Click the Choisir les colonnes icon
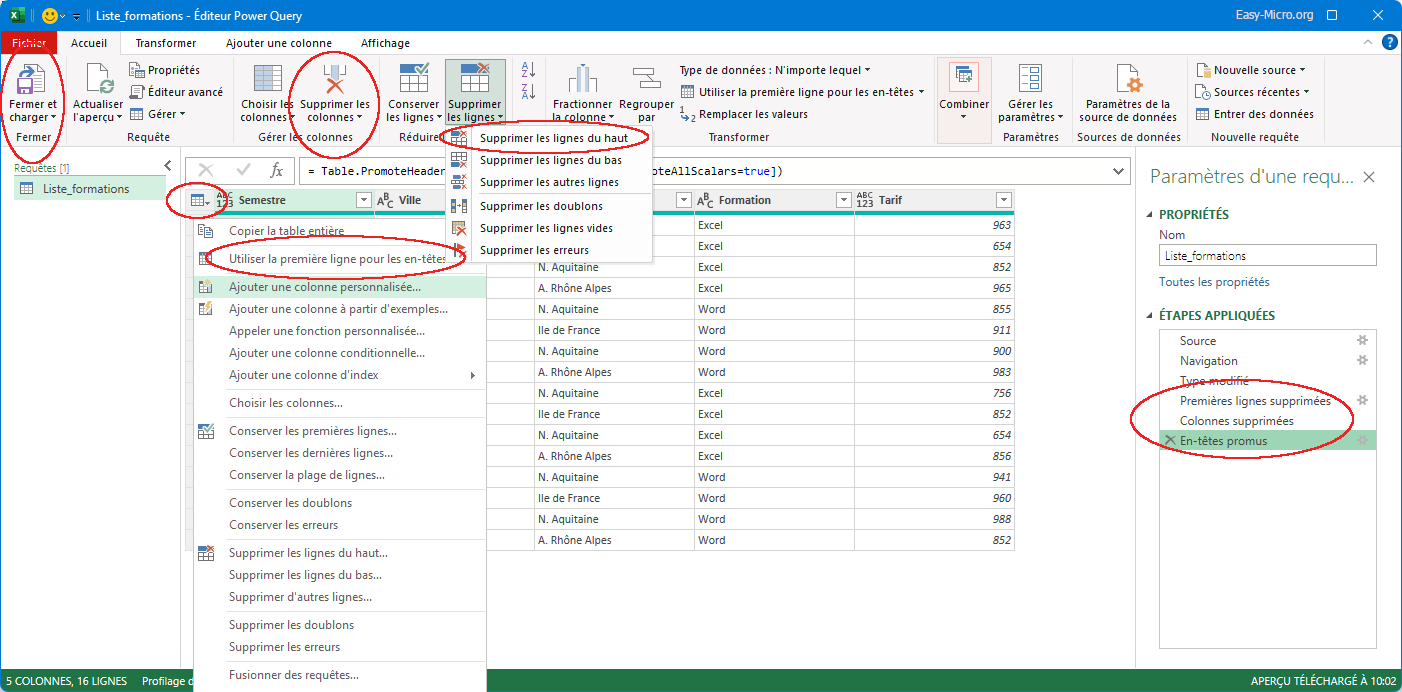1402x692 pixels. pos(267,80)
